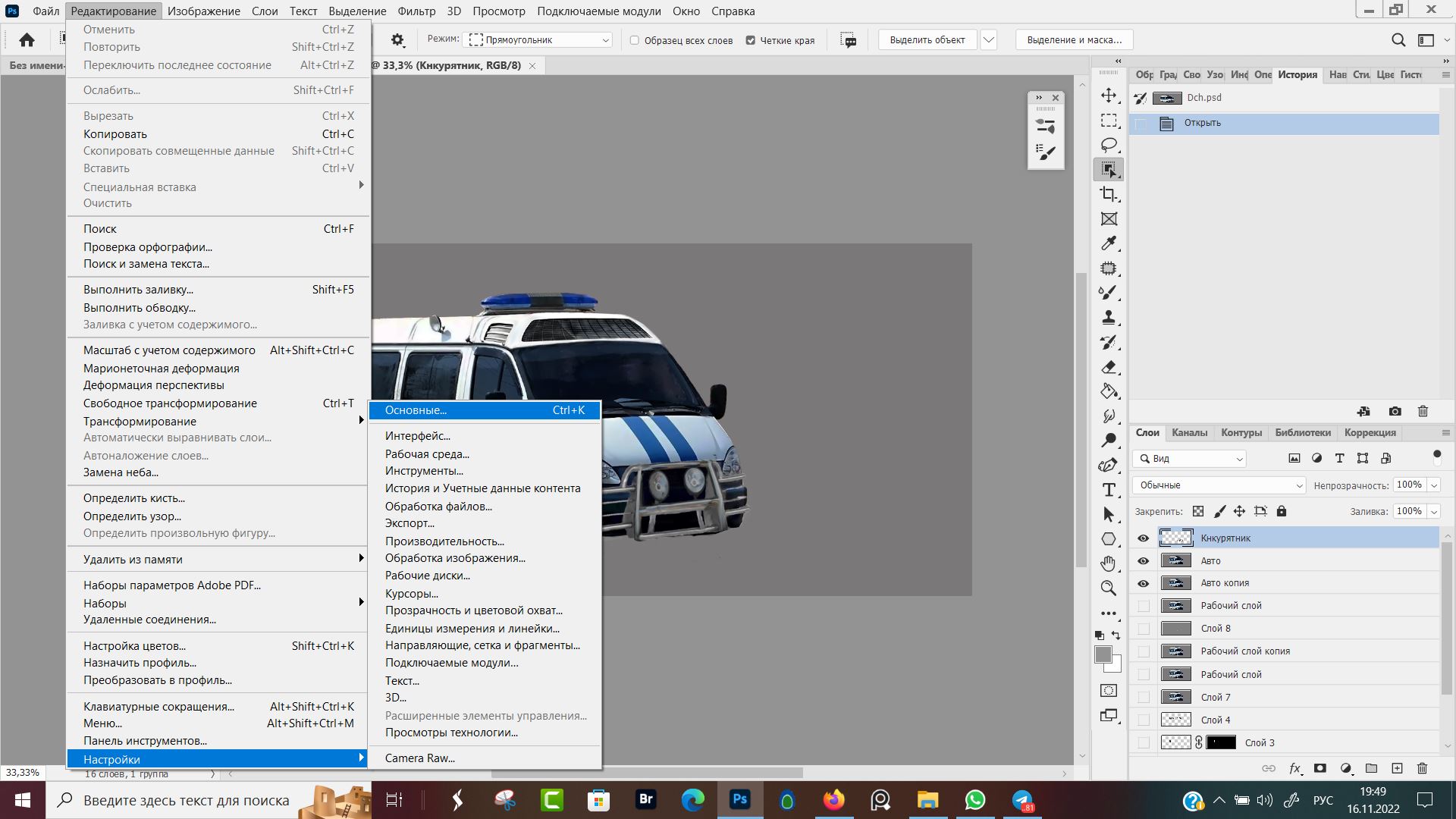The width and height of the screenshot is (1456, 819).
Task: Select the Clone Stamp tool
Action: [1109, 317]
